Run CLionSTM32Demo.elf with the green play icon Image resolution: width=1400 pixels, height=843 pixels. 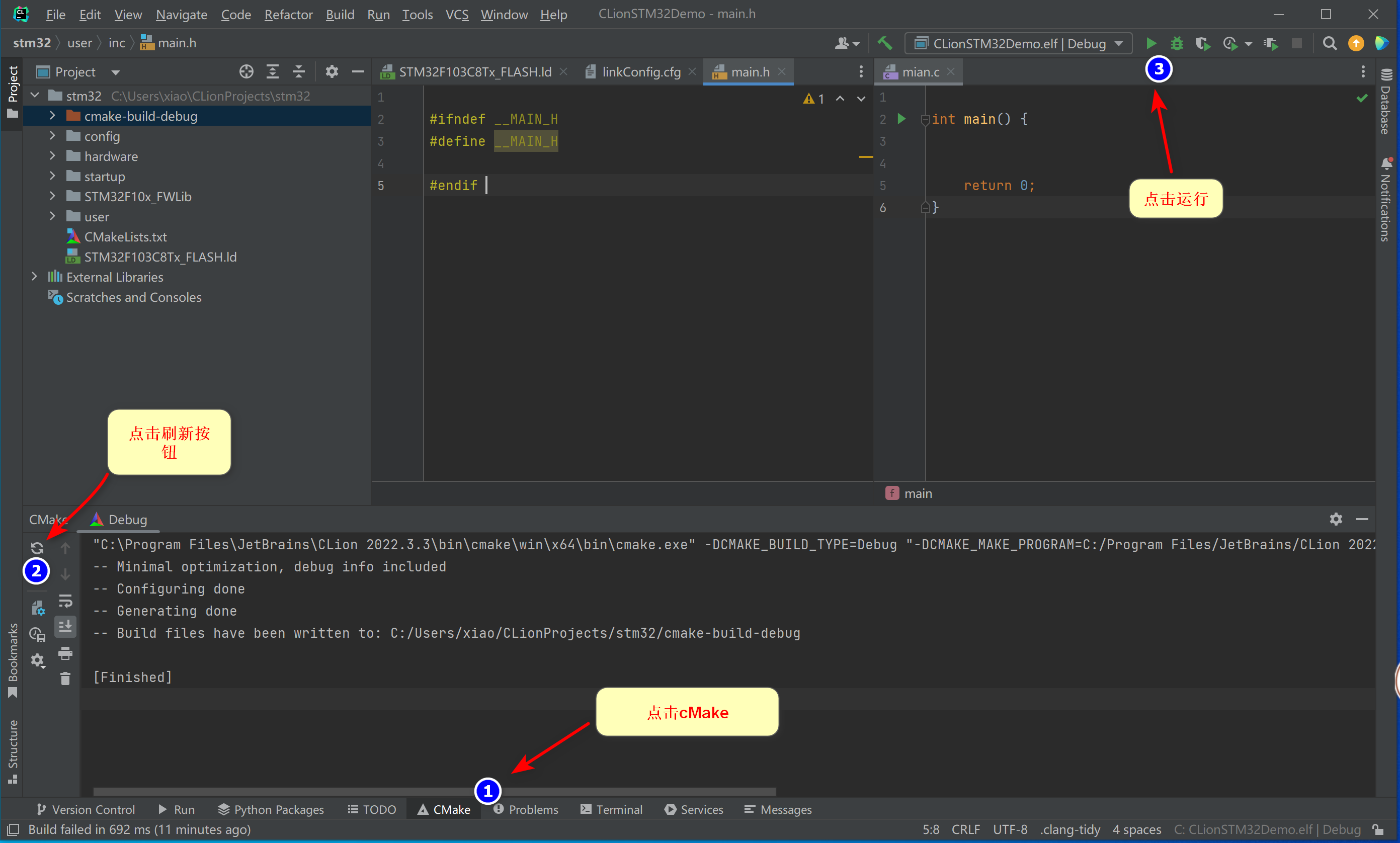(x=1150, y=43)
